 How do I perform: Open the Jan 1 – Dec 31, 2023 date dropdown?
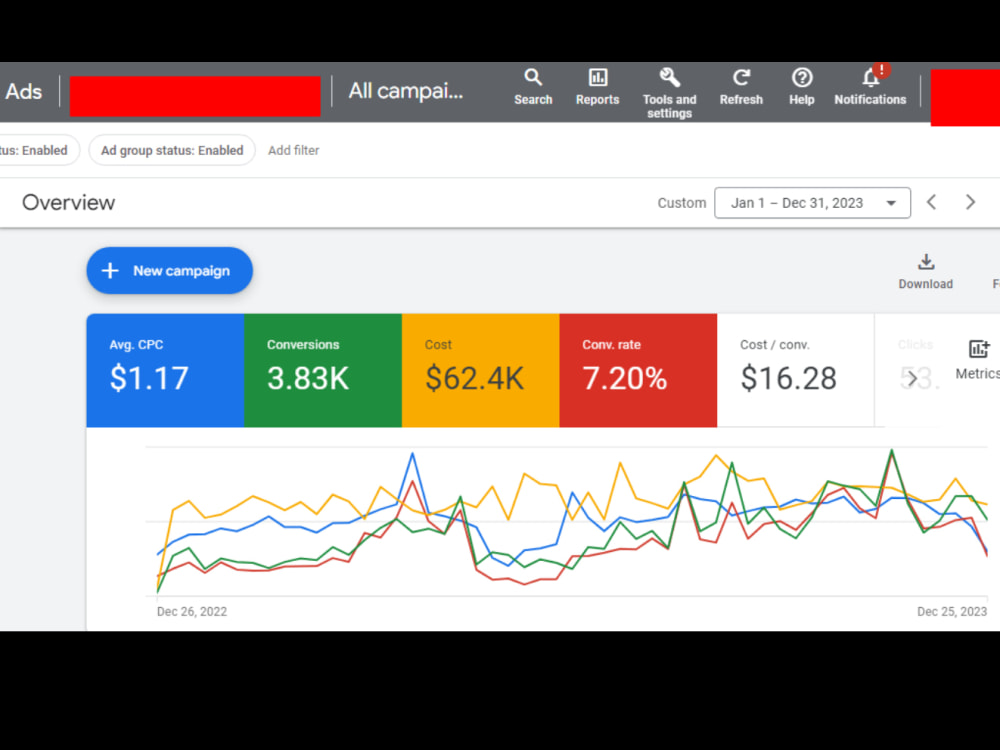(x=812, y=203)
